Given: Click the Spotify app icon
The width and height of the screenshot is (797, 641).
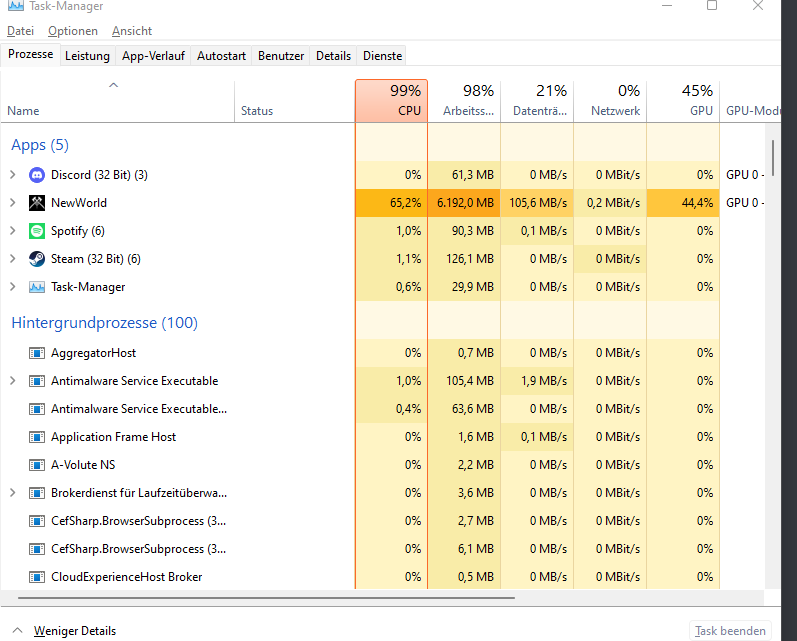Looking at the screenshot, I should coord(37,231).
